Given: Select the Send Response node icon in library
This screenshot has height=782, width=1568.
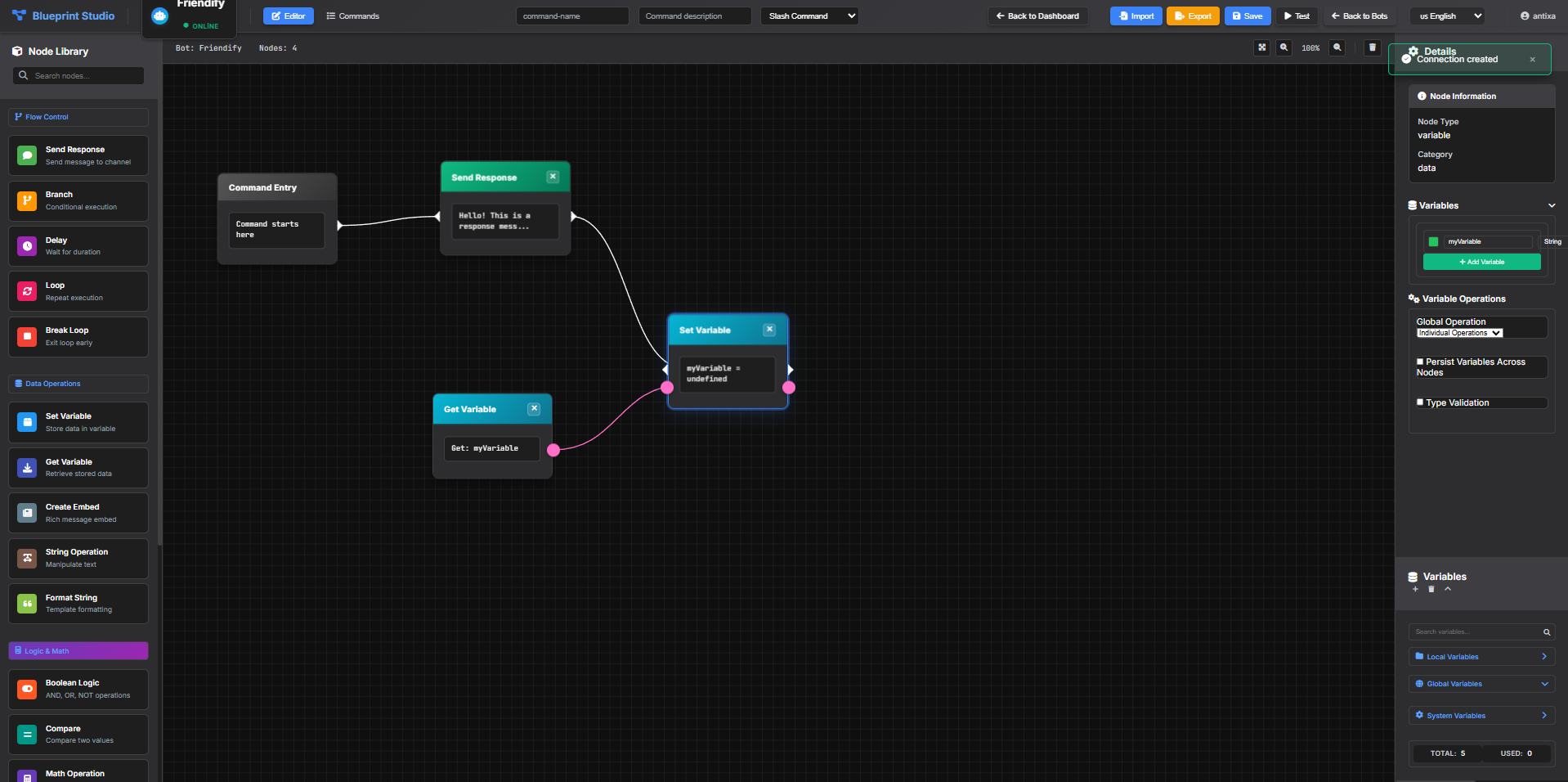Looking at the screenshot, I should point(27,155).
